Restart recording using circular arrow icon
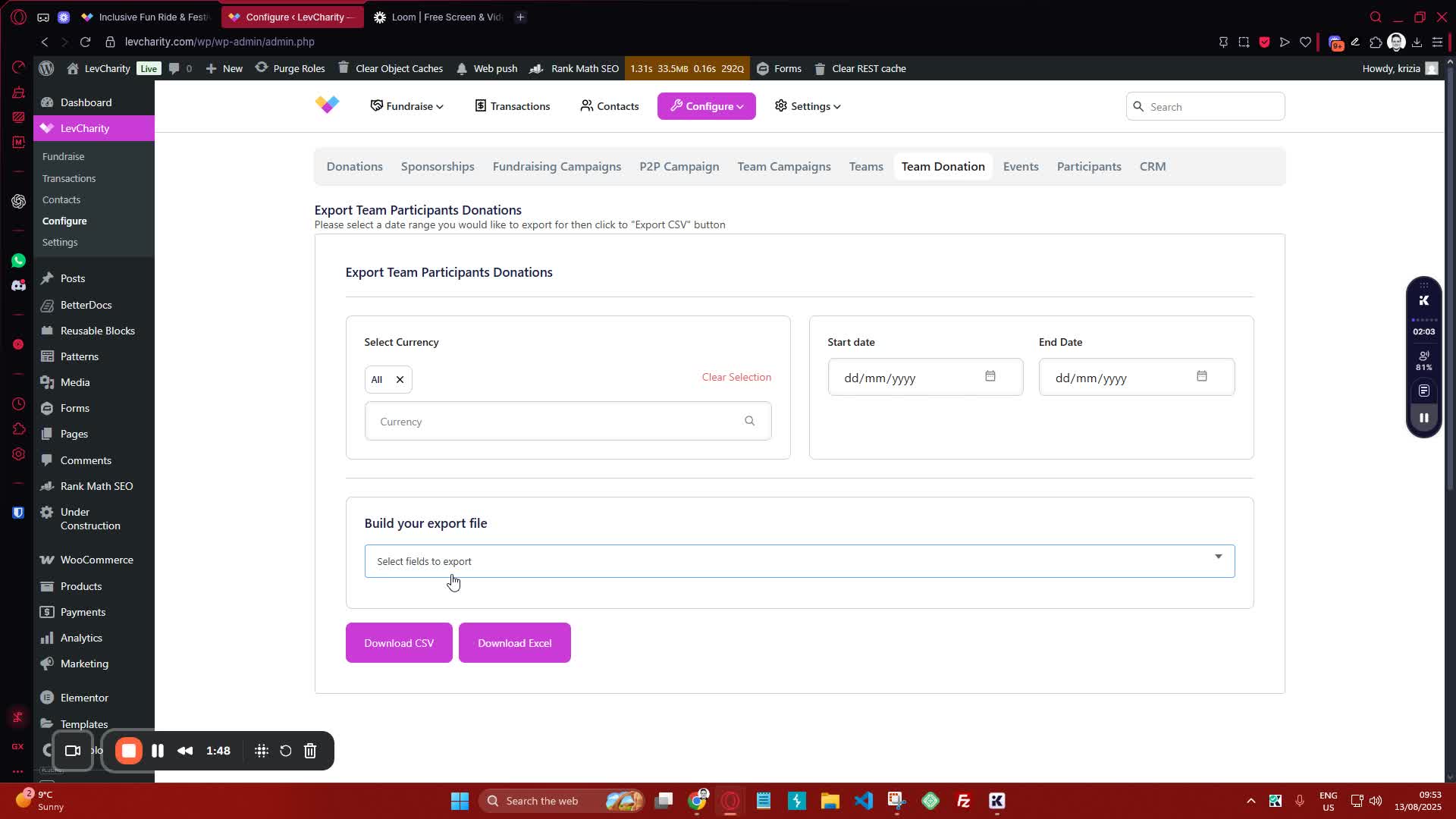 [285, 751]
